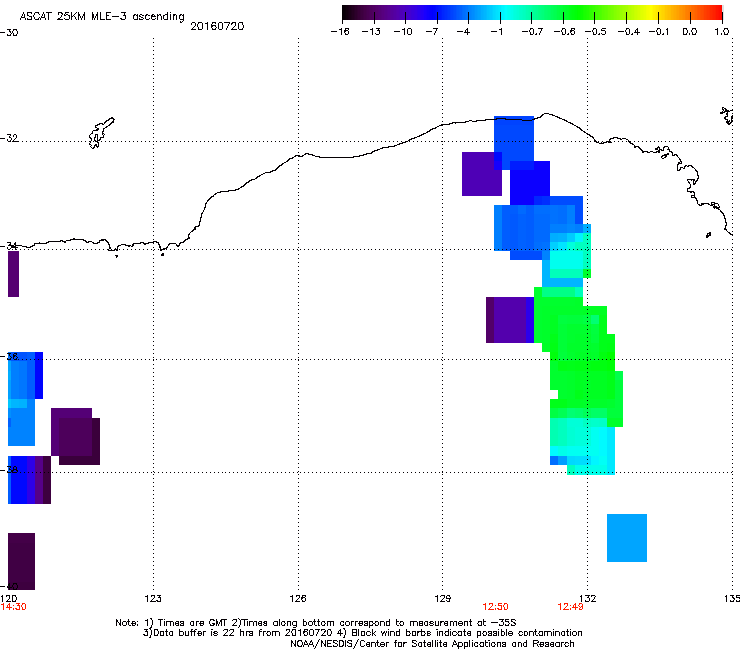740x650 pixels.
Task: Click the note line about GMT times
Action: (316, 623)
